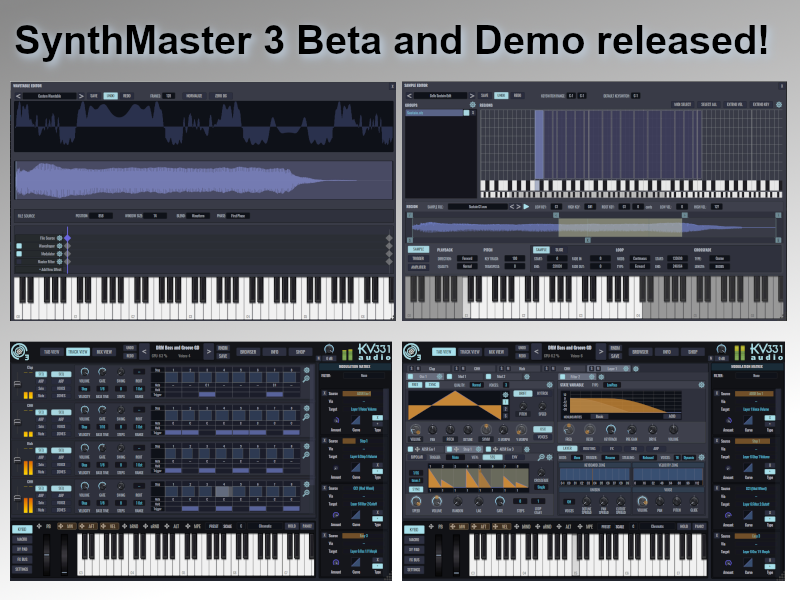This screenshot has width=800, height=600.
Task: Open the Loop Type dropdown
Action: click(640, 266)
